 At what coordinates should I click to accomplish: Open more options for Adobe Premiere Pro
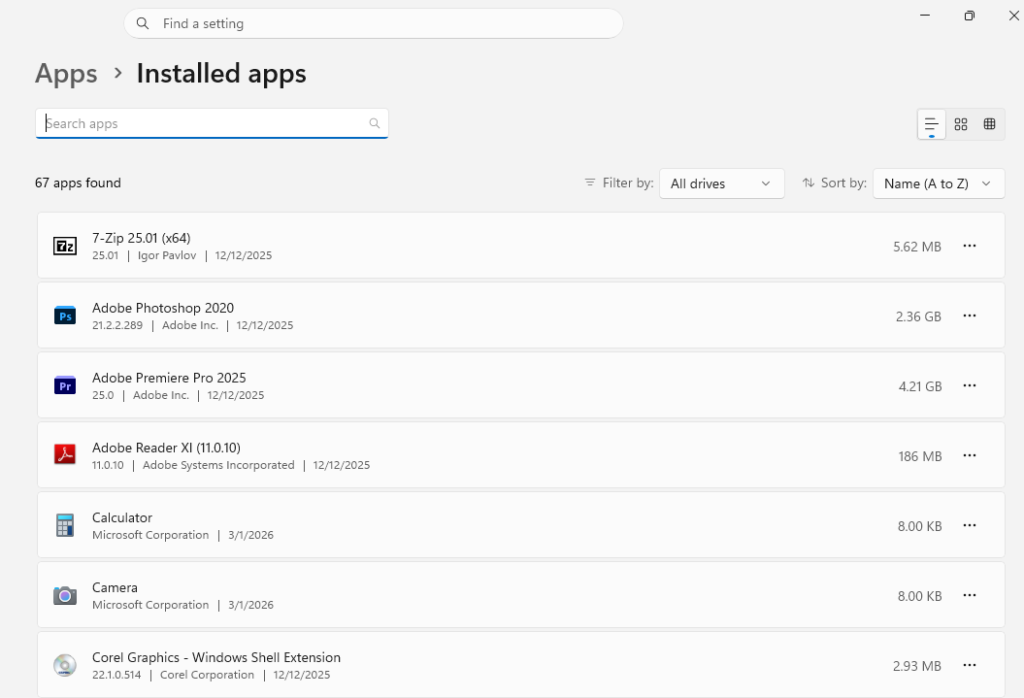coord(969,386)
